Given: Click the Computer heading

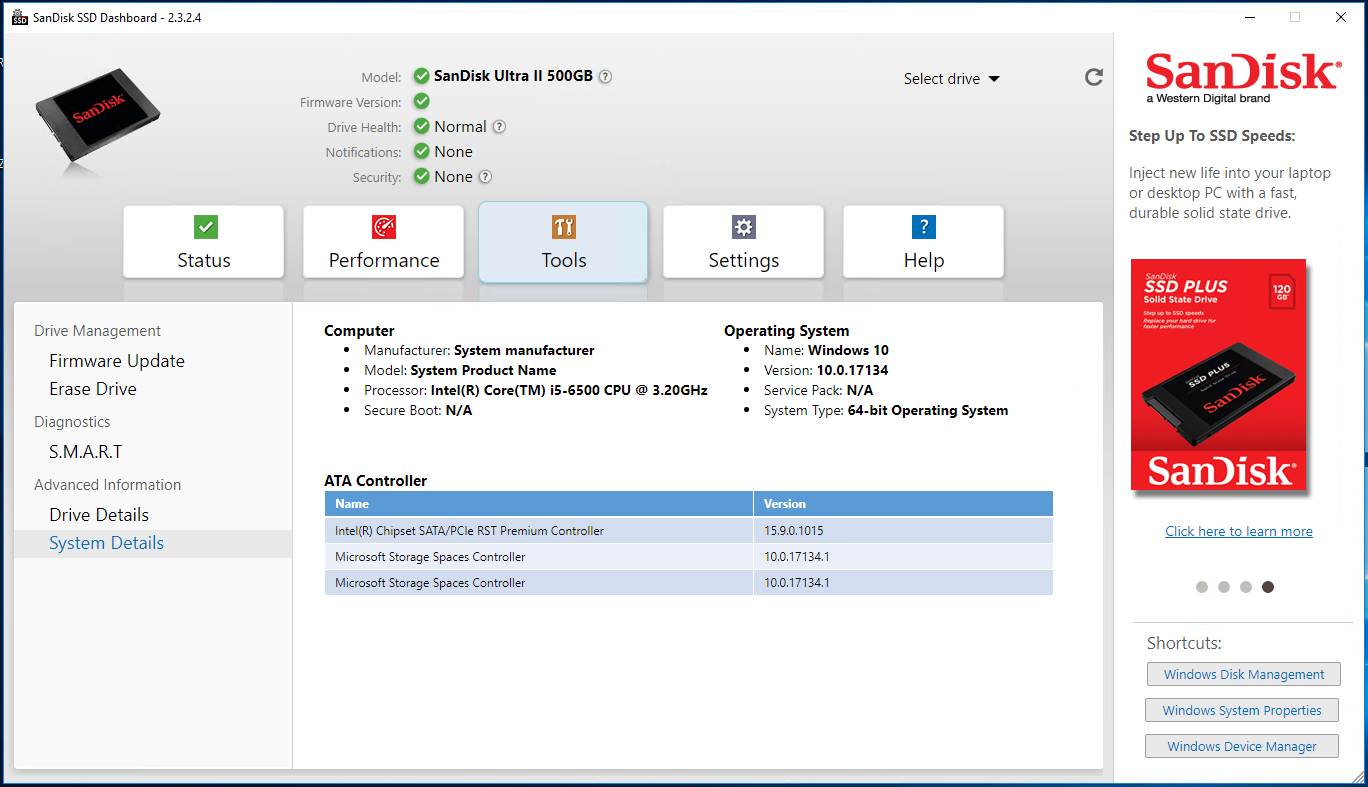Looking at the screenshot, I should [x=359, y=331].
